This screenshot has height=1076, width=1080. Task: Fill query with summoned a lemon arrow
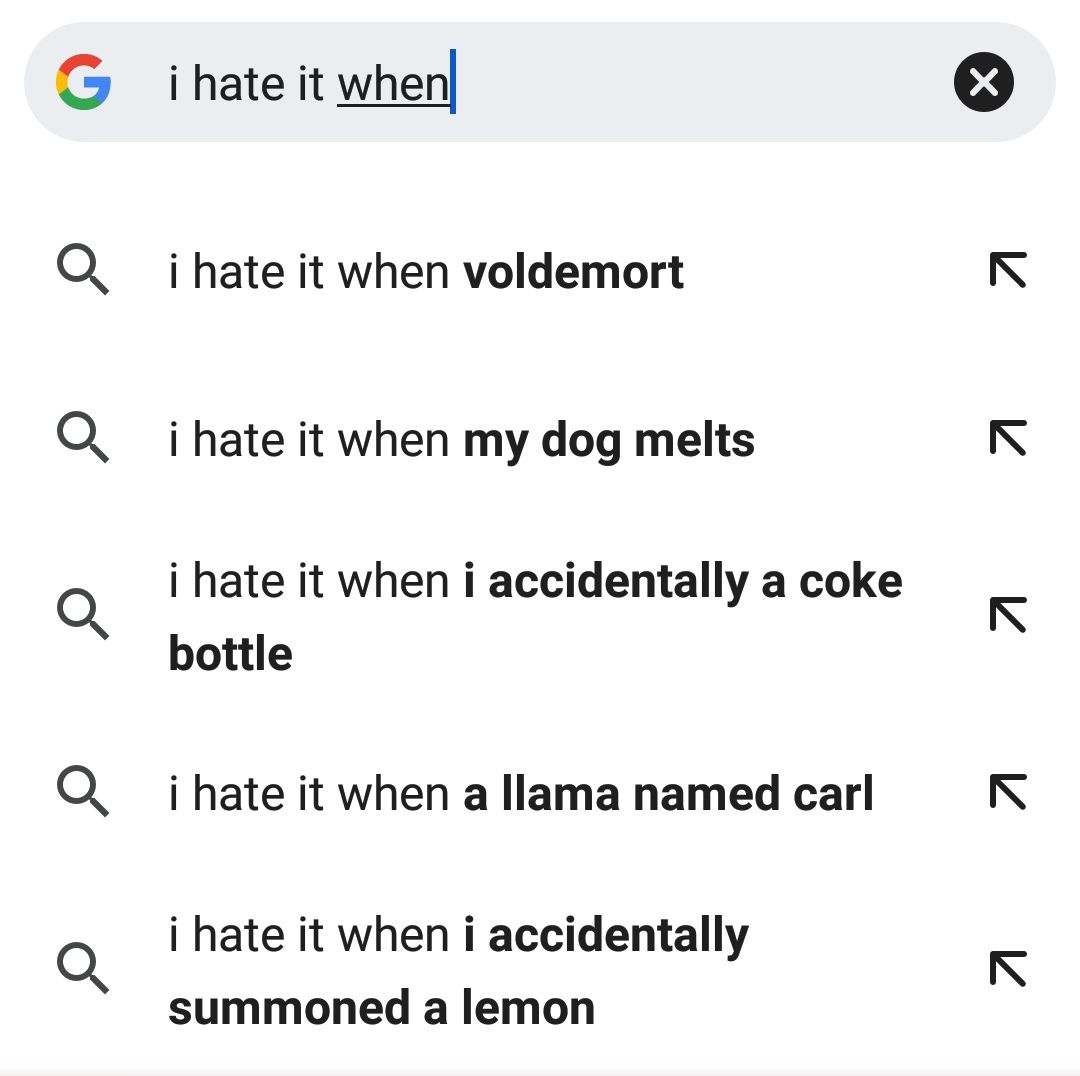click(1008, 969)
